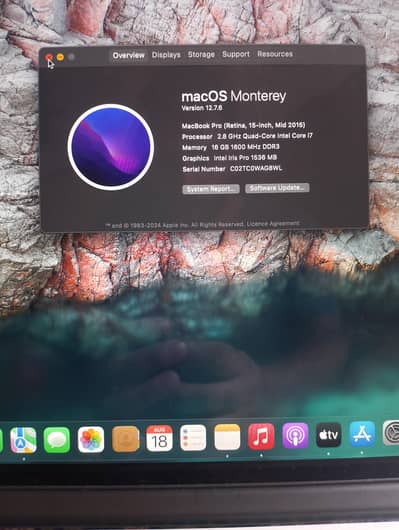Image resolution: width=399 pixels, height=530 pixels.
Task: Switch to the Displays tab
Action: coord(166,55)
